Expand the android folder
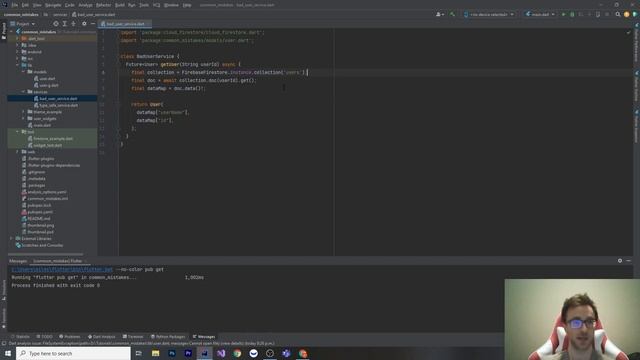The image size is (640, 360). coord(18,52)
